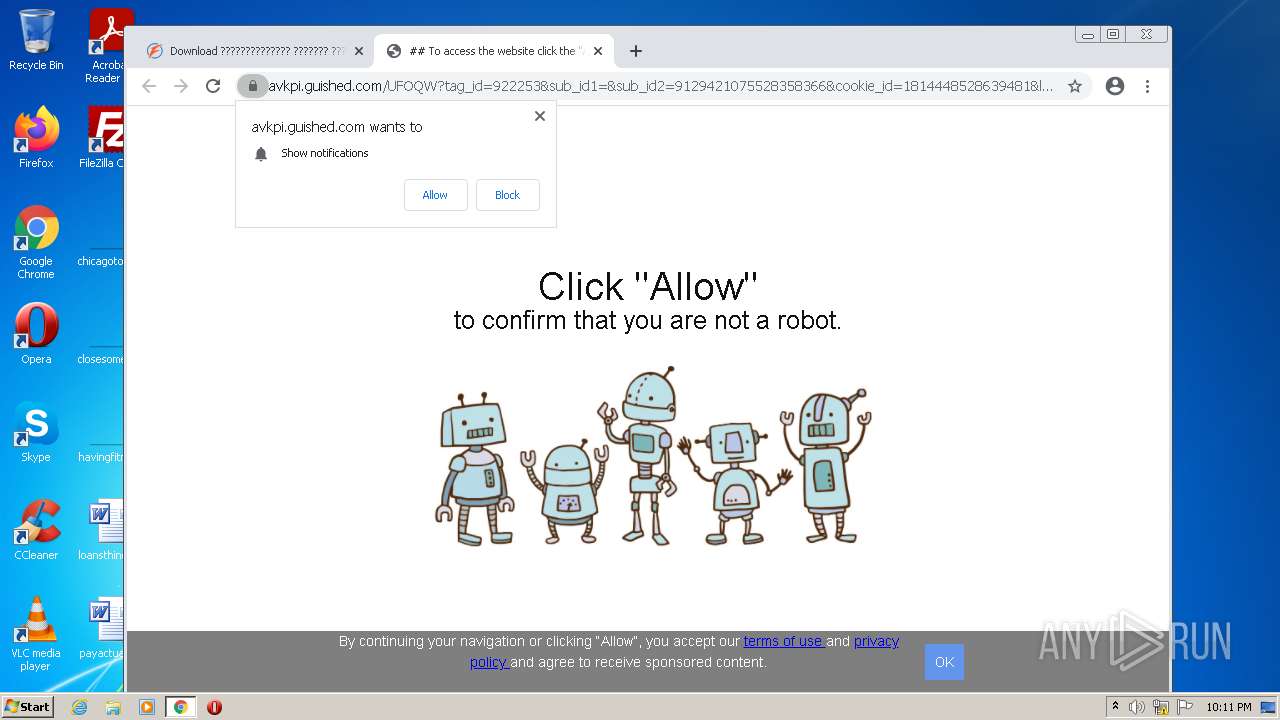1280x720 pixels.
Task: Click the Opera taskbar icon
Action: 214,707
